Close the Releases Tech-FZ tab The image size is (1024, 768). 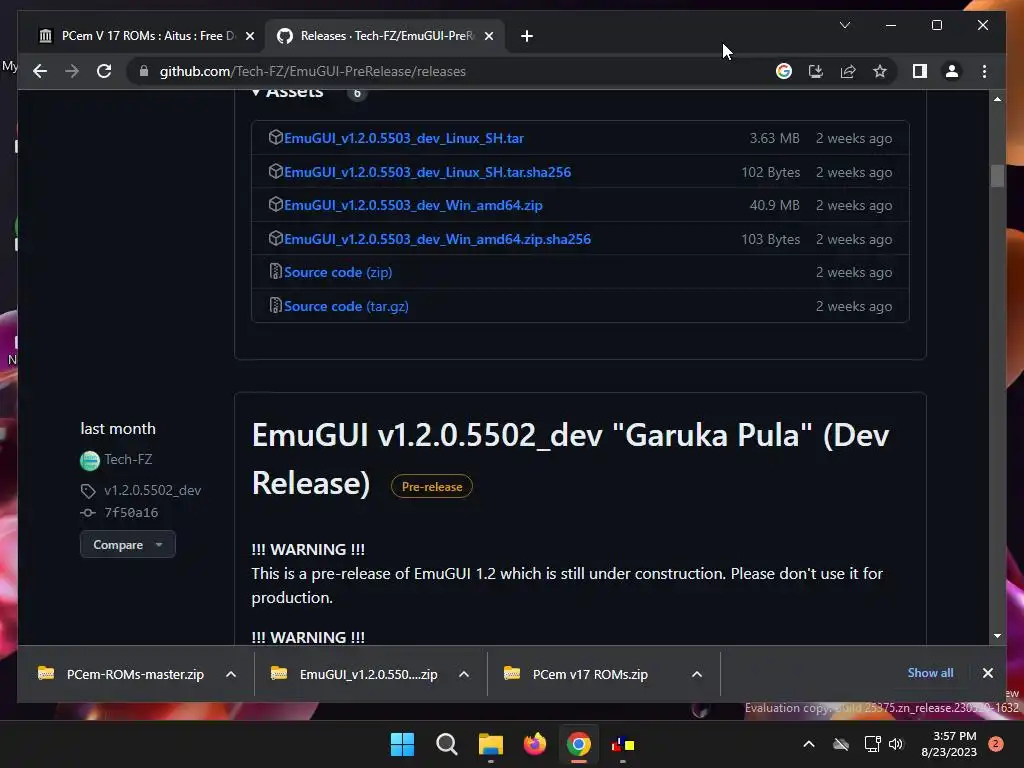pyautogui.click(x=488, y=36)
